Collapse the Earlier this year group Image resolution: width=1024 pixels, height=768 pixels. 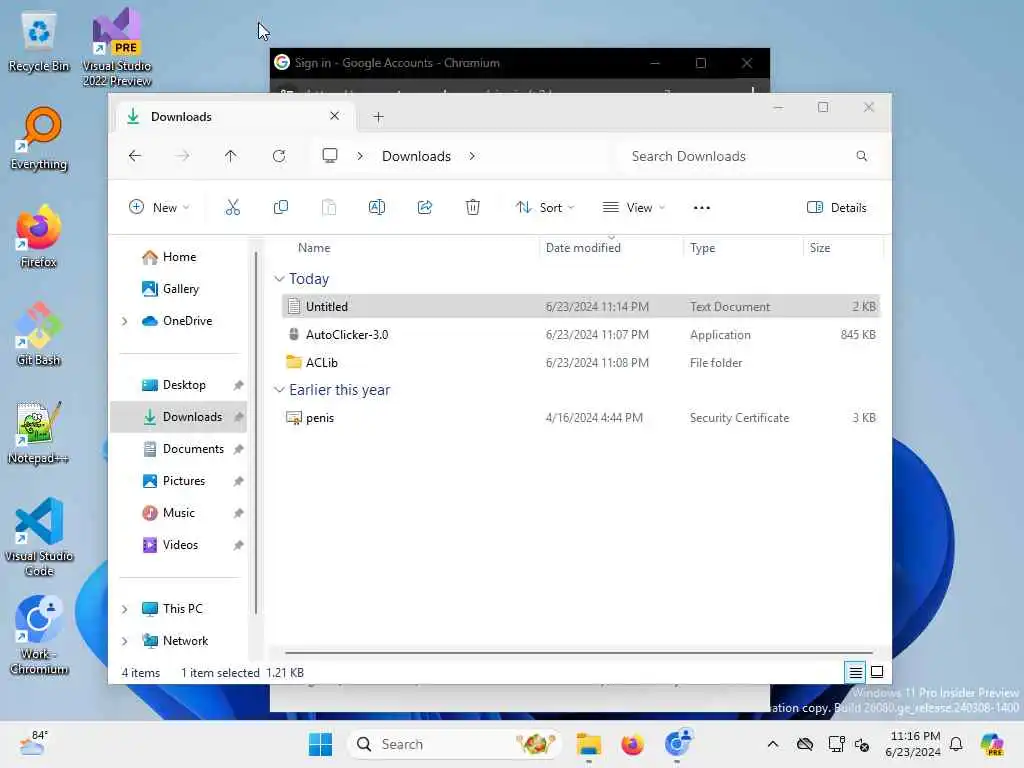click(x=280, y=390)
